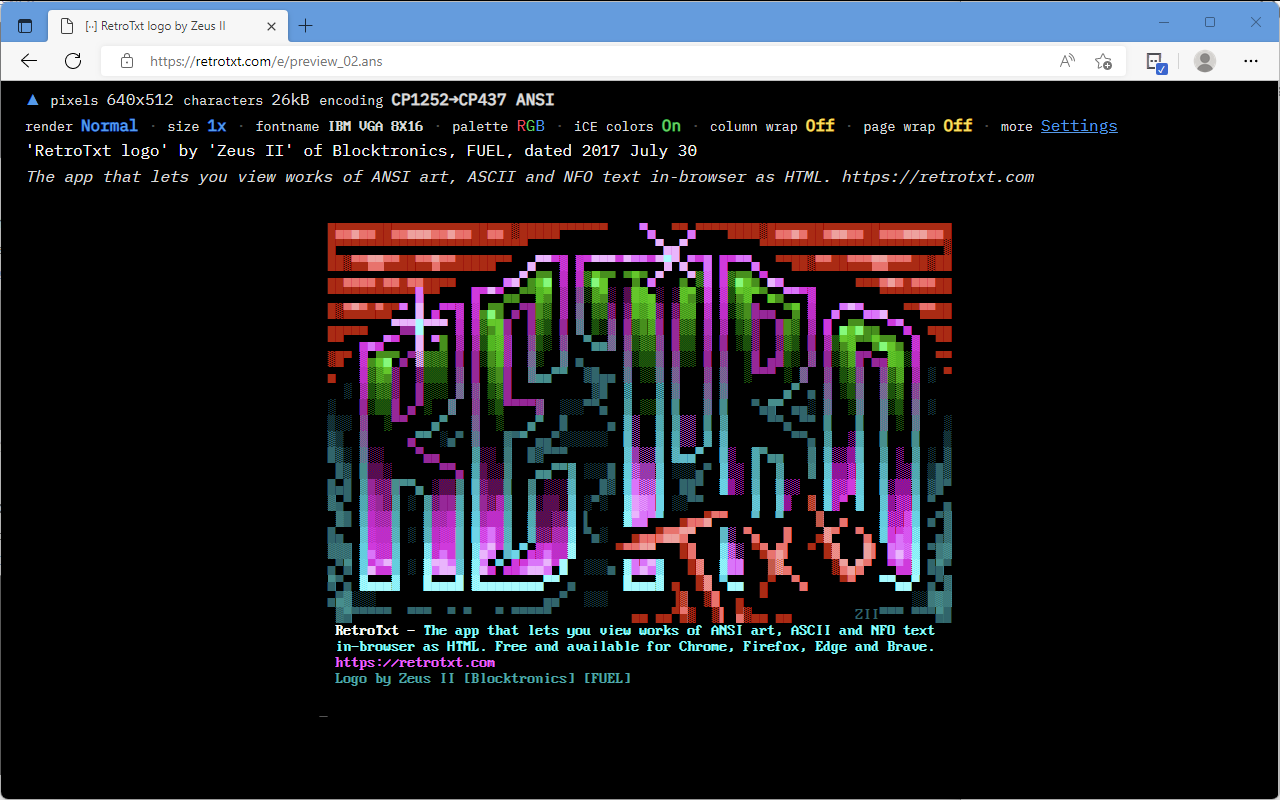Toggle column wrap Off
Screen dimensions: 1280x800
(820, 126)
